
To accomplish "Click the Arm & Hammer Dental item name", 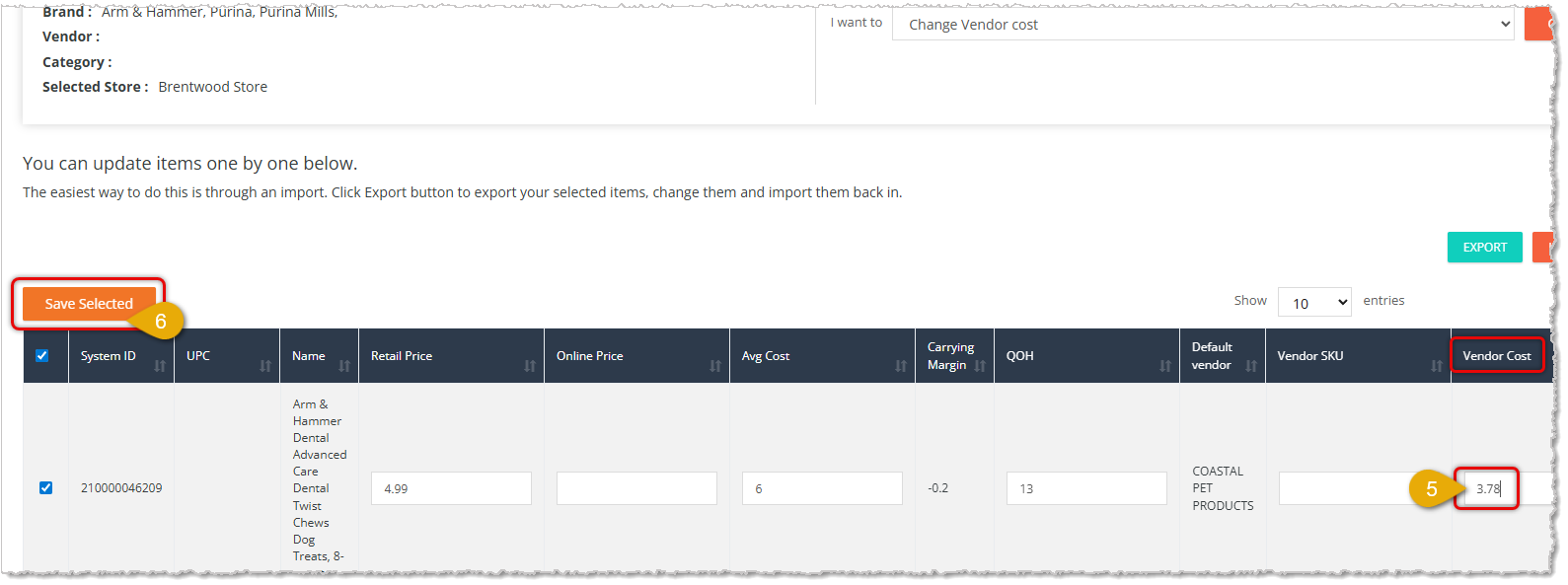I will coord(320,480).
